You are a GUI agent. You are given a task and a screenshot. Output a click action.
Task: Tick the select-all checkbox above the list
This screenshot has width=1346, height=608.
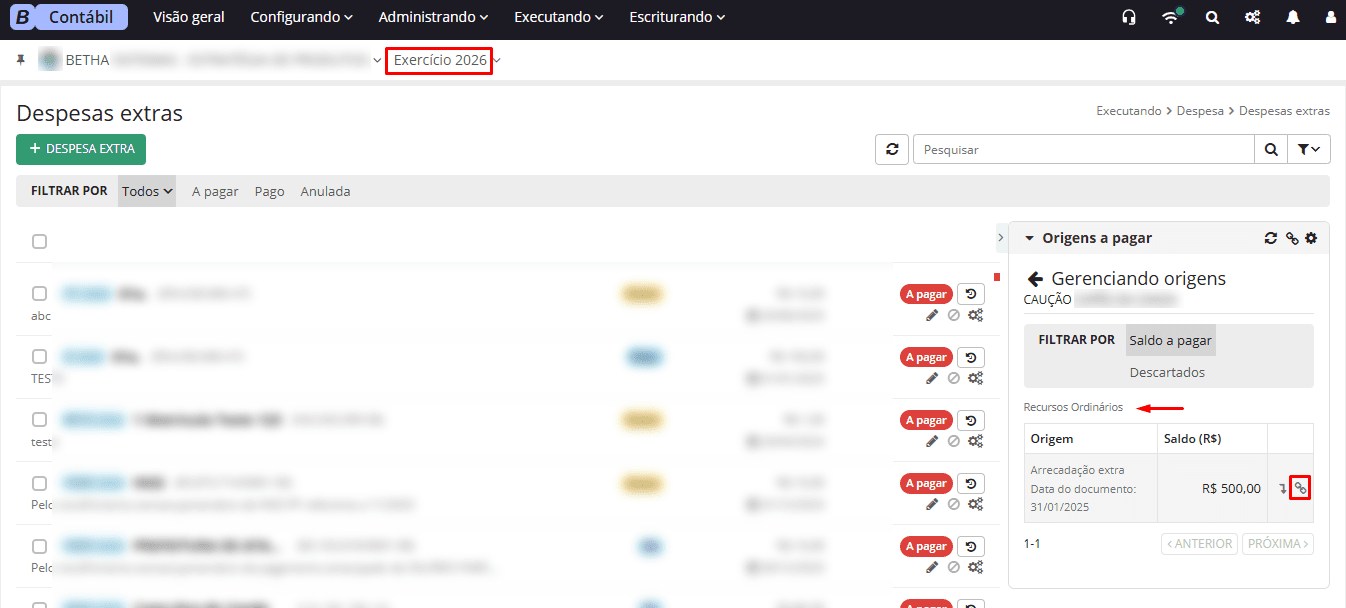click(39, 241)
